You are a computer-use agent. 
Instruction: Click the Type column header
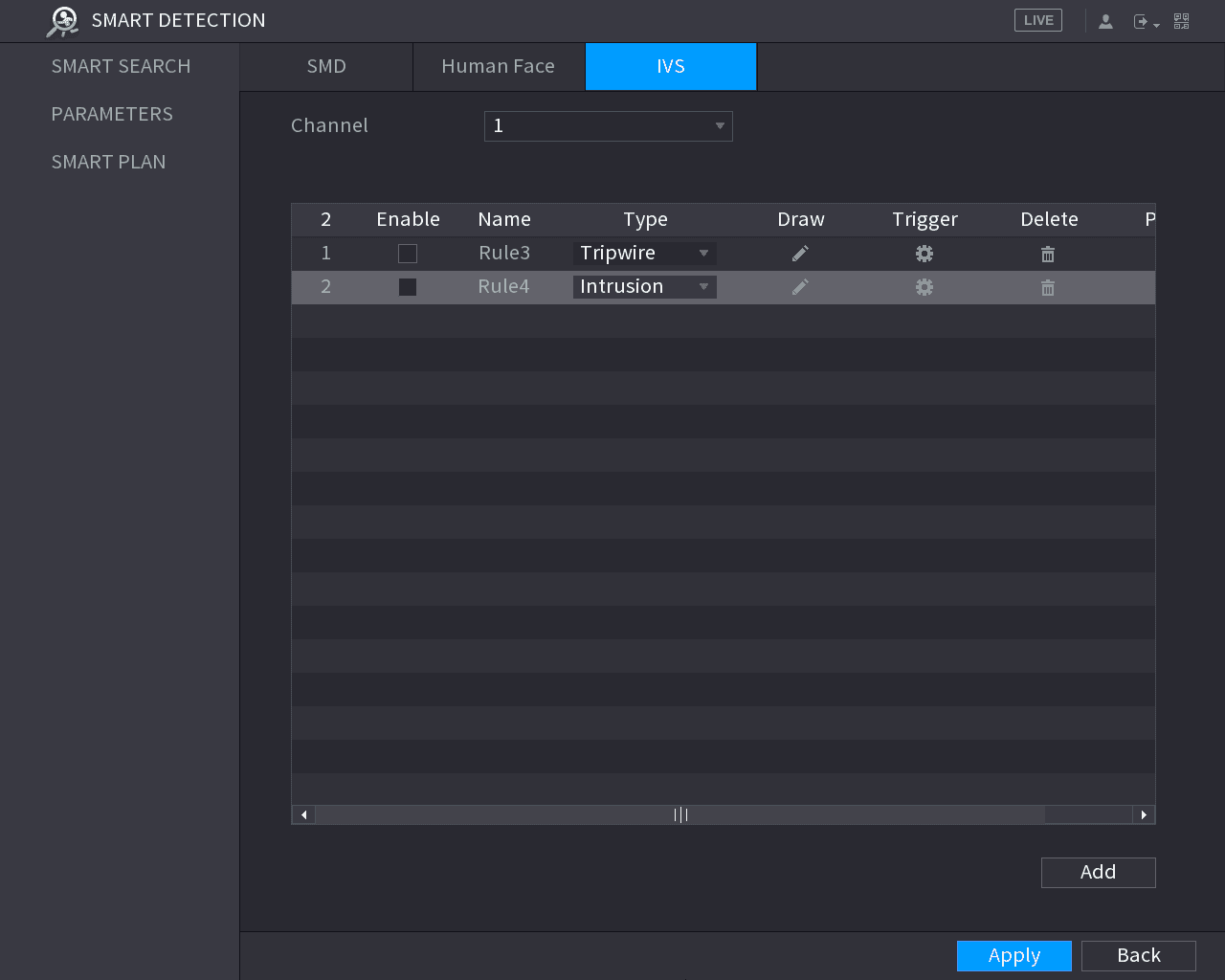pos(646,219)
